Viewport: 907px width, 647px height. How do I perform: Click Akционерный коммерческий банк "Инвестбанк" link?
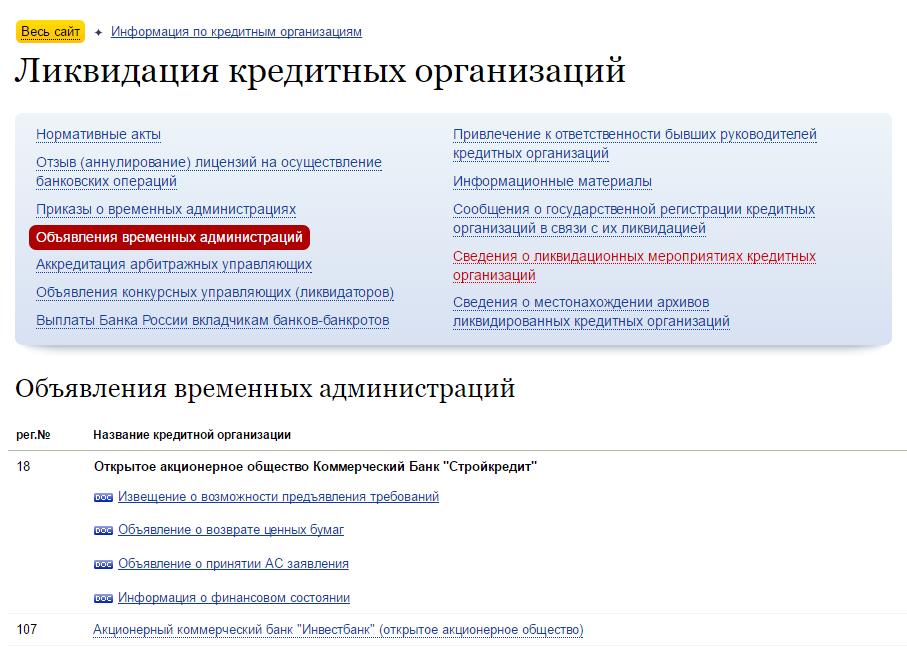coord(338,629)
